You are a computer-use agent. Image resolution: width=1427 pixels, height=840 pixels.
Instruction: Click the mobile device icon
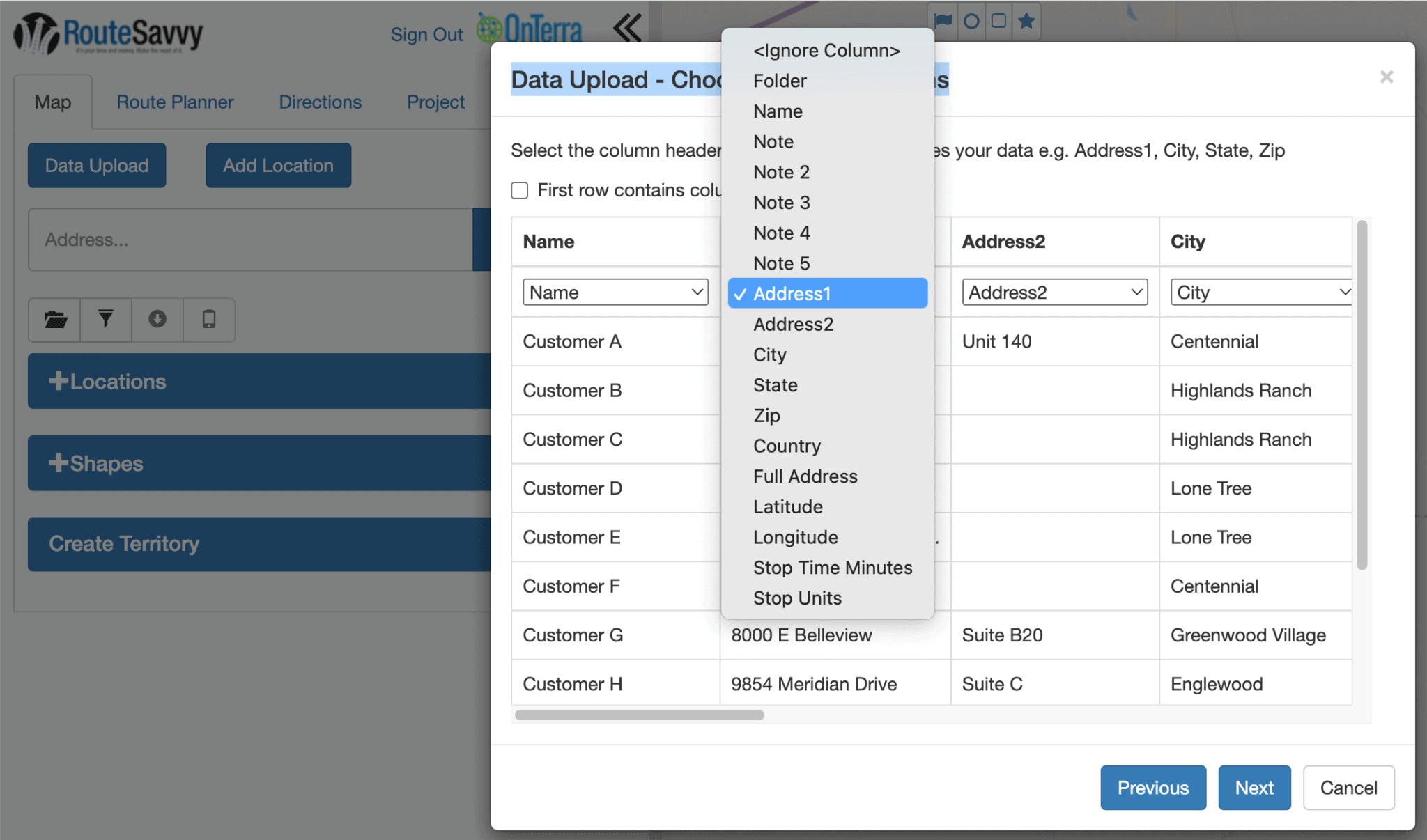click(x=209, y=320)
